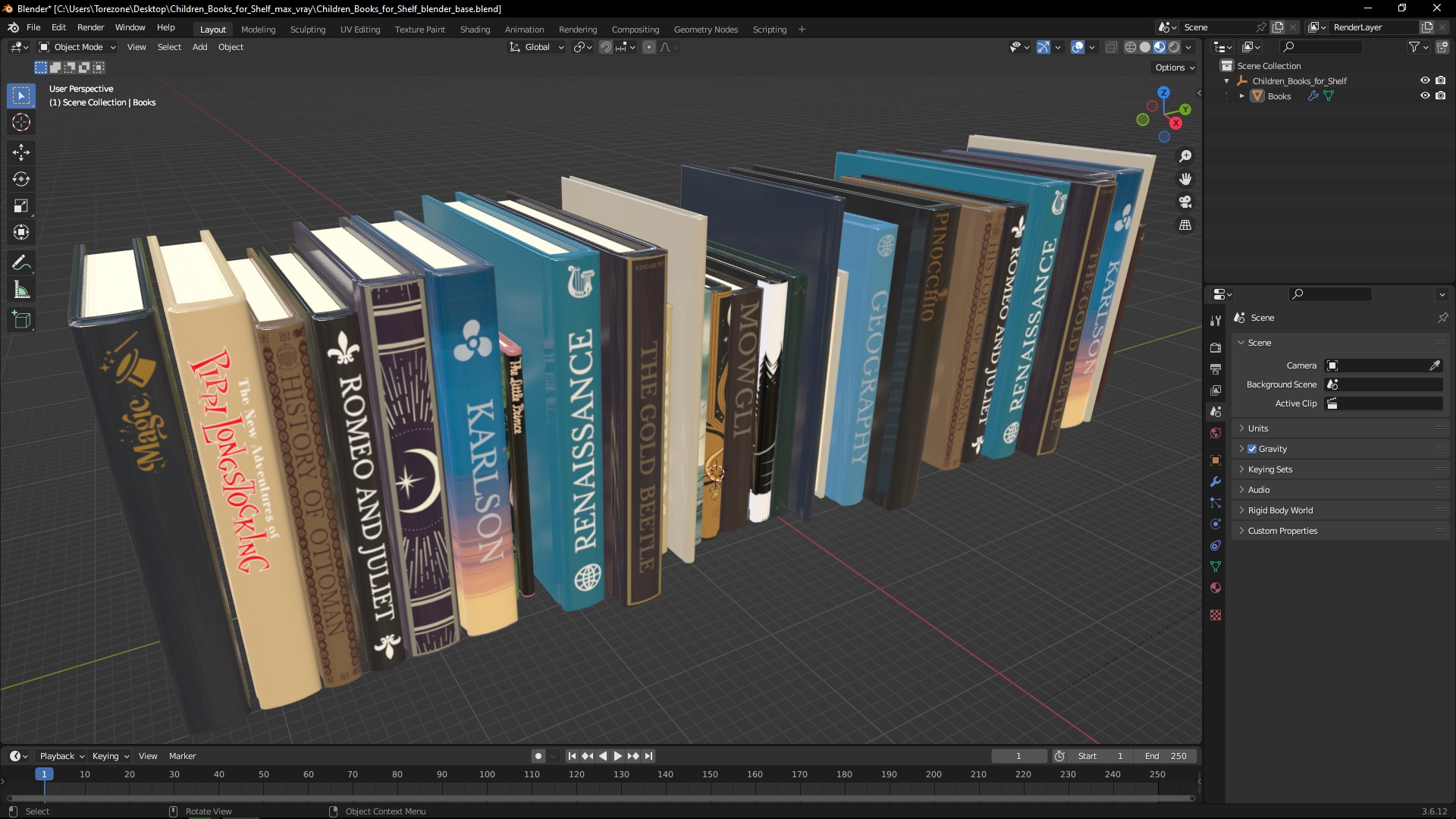This screenshot has height=819, width=1456.
Task: Activate the Transform tool
Action: 21,233
